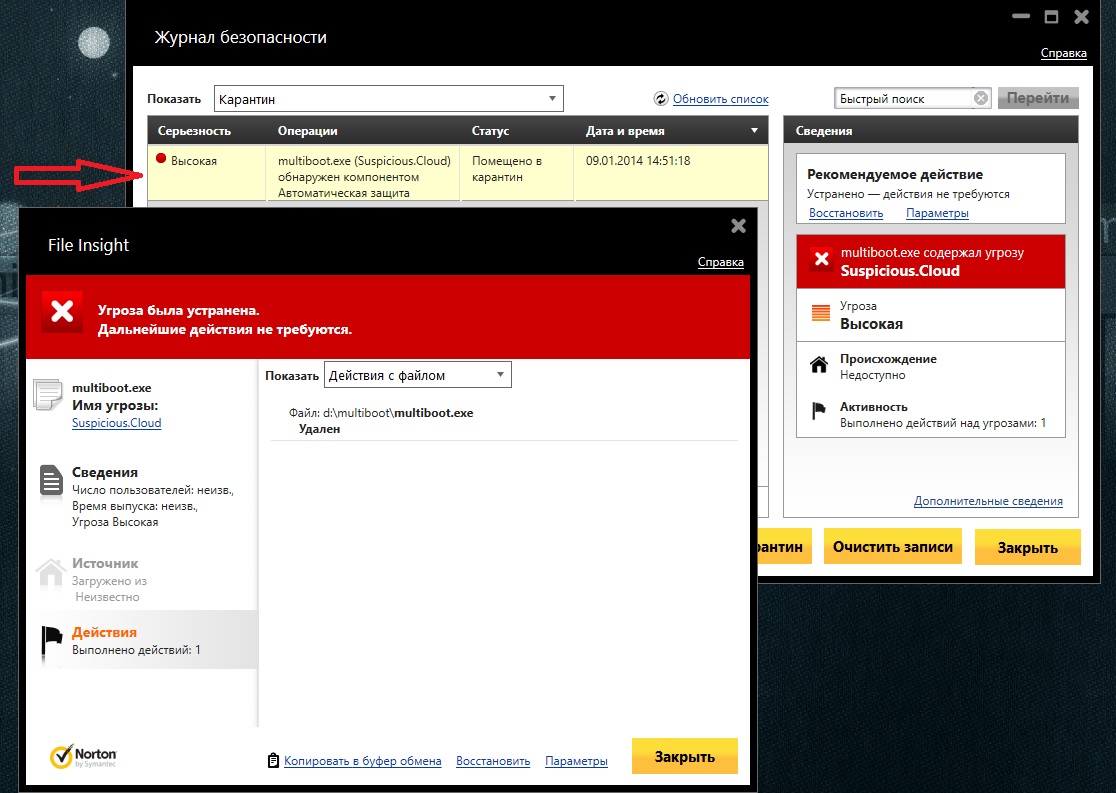Sort by Дата и время column arrow
This screenshot has height=793, width=1116.
tap(754, 131)
